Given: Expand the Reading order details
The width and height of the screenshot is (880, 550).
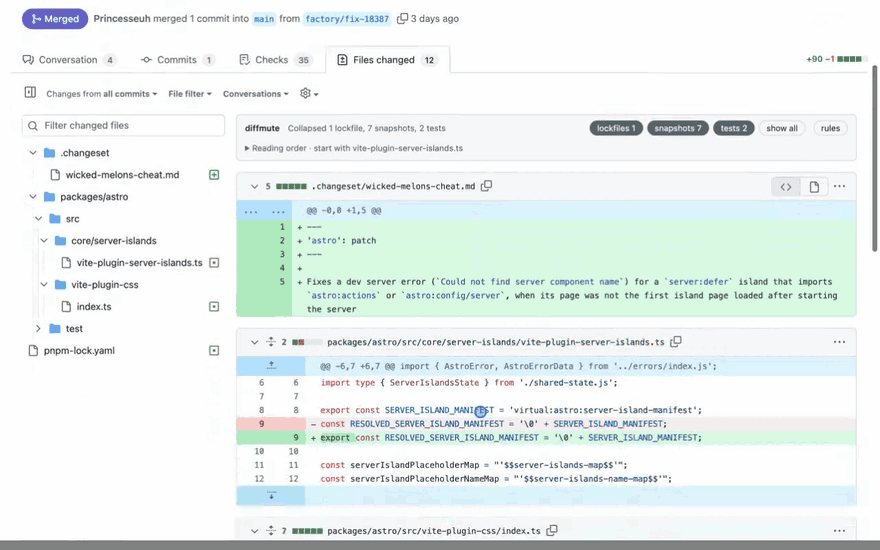Looking at the screenshot, I should pos(354,148).
